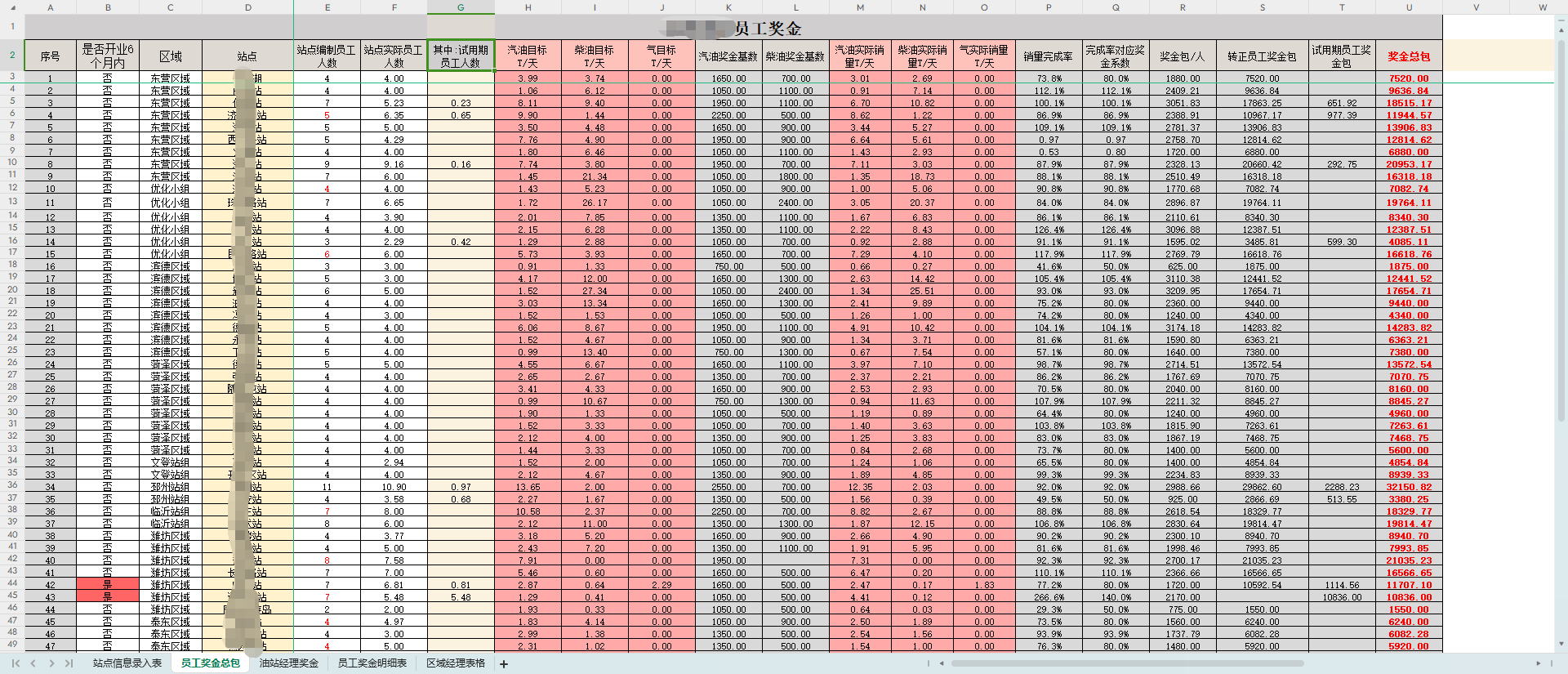Click the horizontal scrollbar left arrow

(x=942, y=663)
